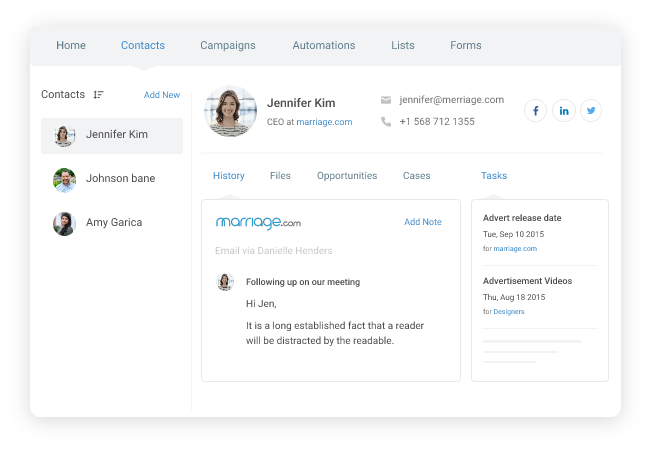Click the email envelope icon
Image resolution: width=651 pixels, height=450 pixels.
pos(386,100)
